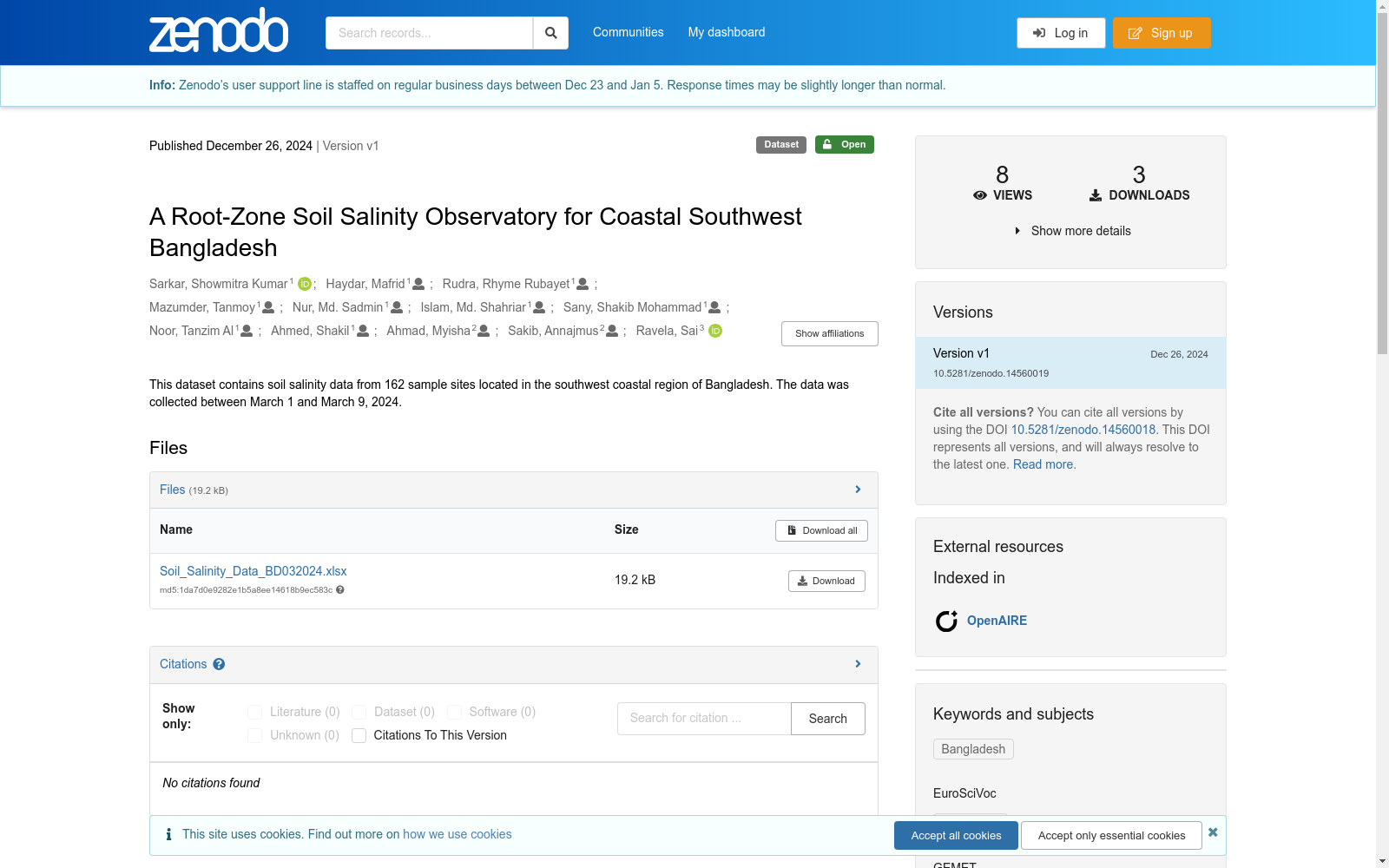Click Accept all cookies
Viewport: 1389px width, 868px height.
point(956,835)
